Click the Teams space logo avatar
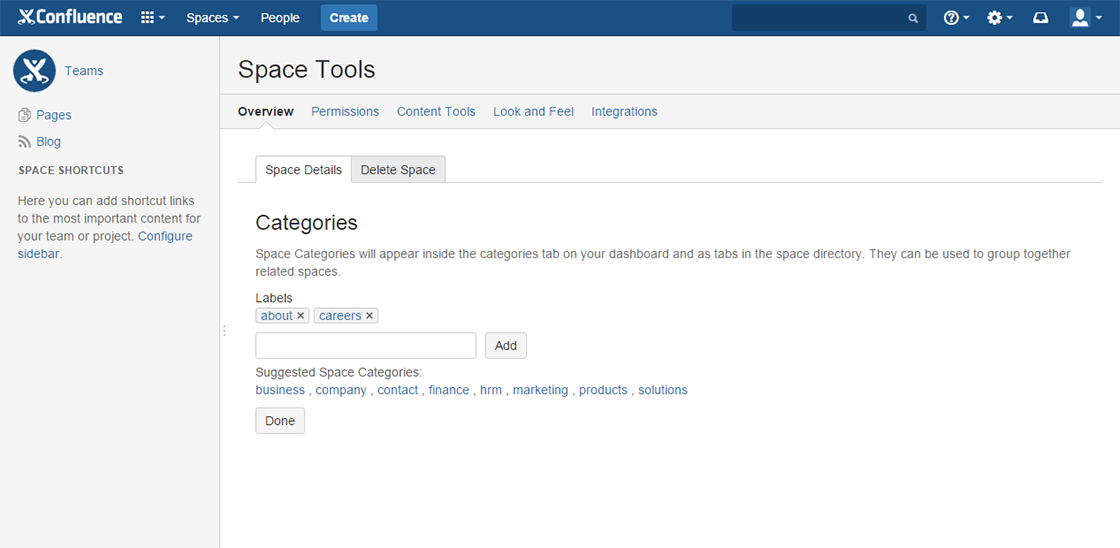 pyautogui.click(x=34, y=71)
